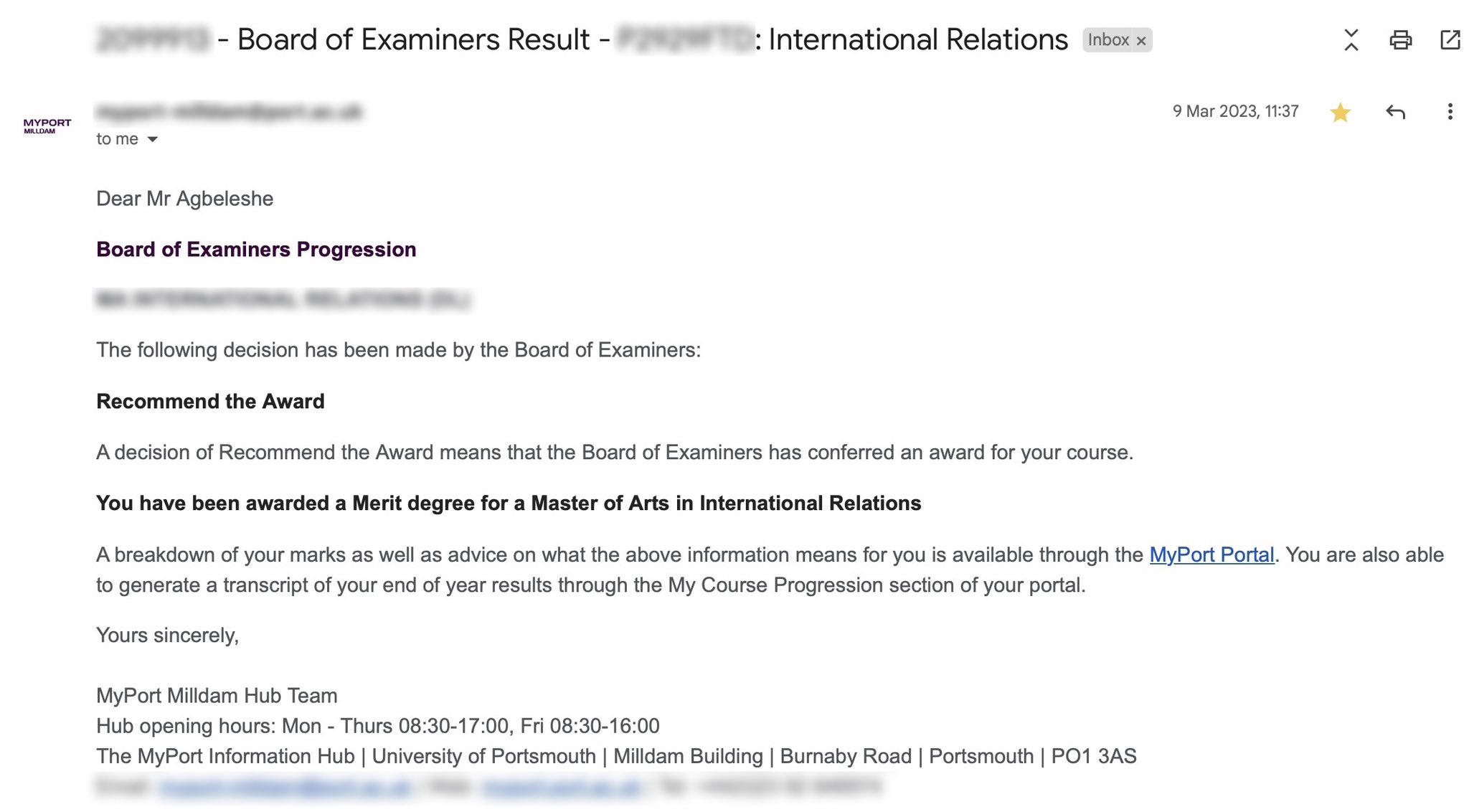Click the blurred web link in signature
This screenshot has height=812, width=1469.
point(562,786)
